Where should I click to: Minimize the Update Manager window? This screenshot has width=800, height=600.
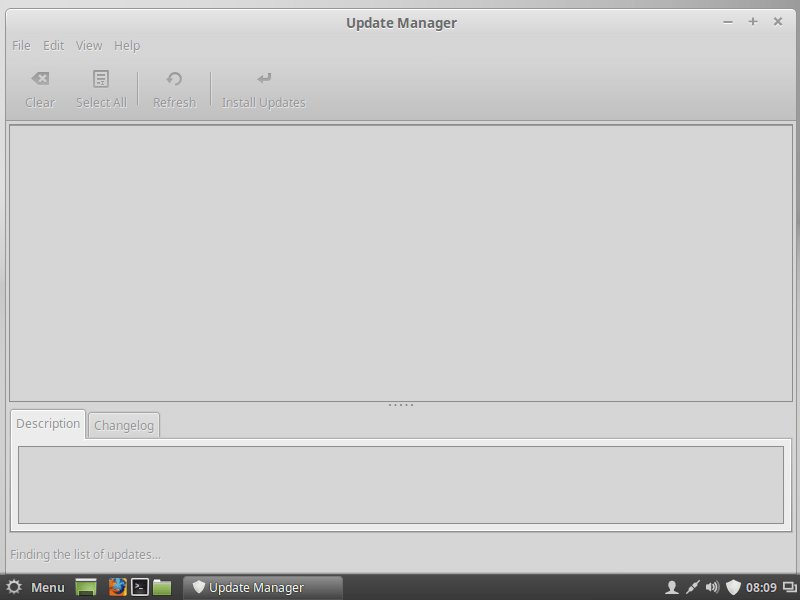point(728,22)
